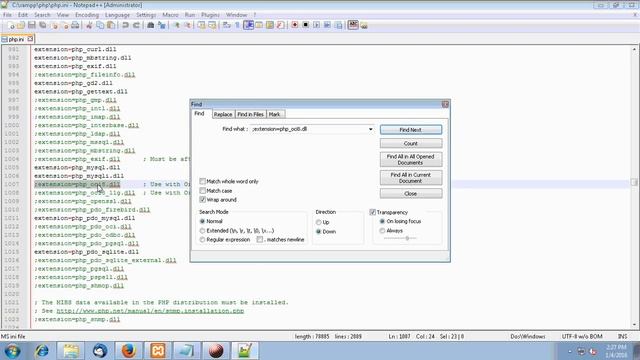The width and height of the screenshot is (640, 360).
Task: Enable Match case checkbox
Action: point(202,191)
